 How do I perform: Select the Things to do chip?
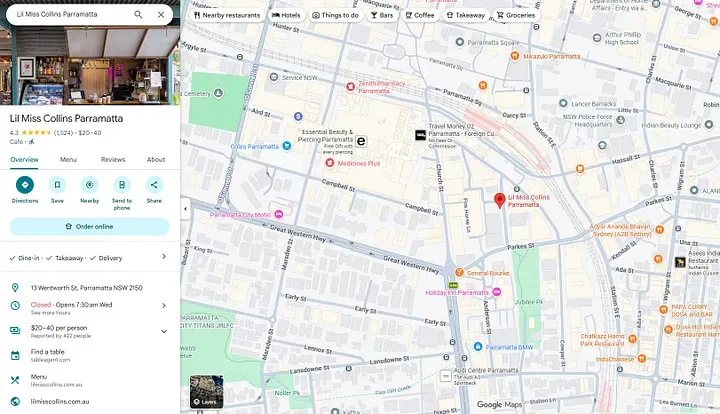tap(336, 15)
